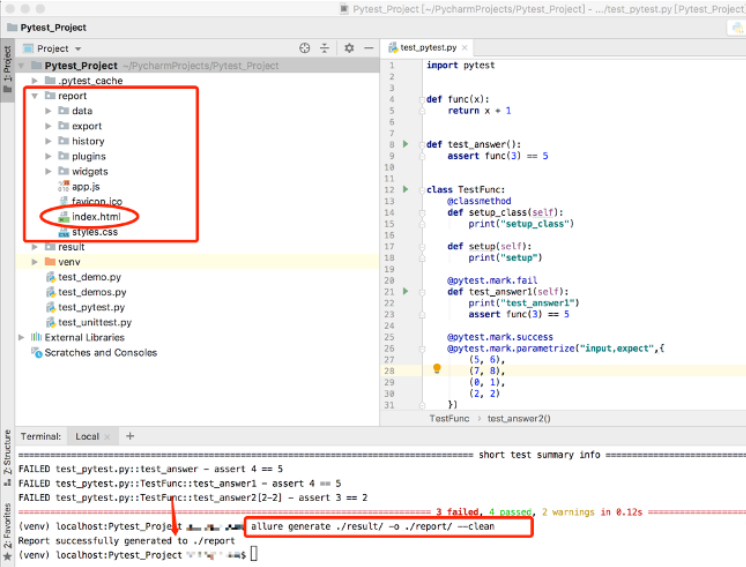This screenshot has height=567, width=746.
Task: Open the 2: Favorites side tool window
Action: coord(7,532)
